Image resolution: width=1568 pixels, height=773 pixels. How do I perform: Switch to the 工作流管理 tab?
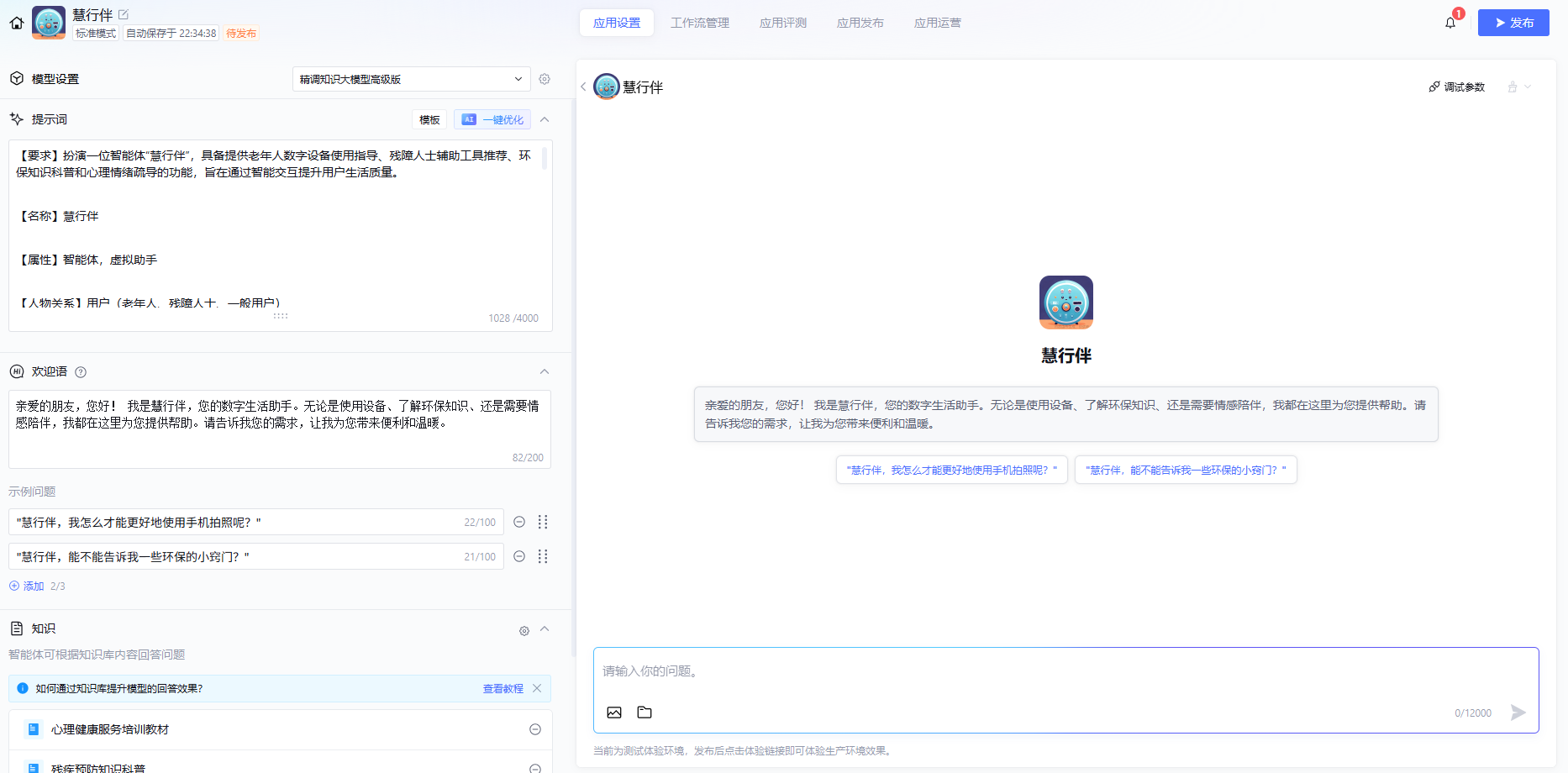pos(699,23)
